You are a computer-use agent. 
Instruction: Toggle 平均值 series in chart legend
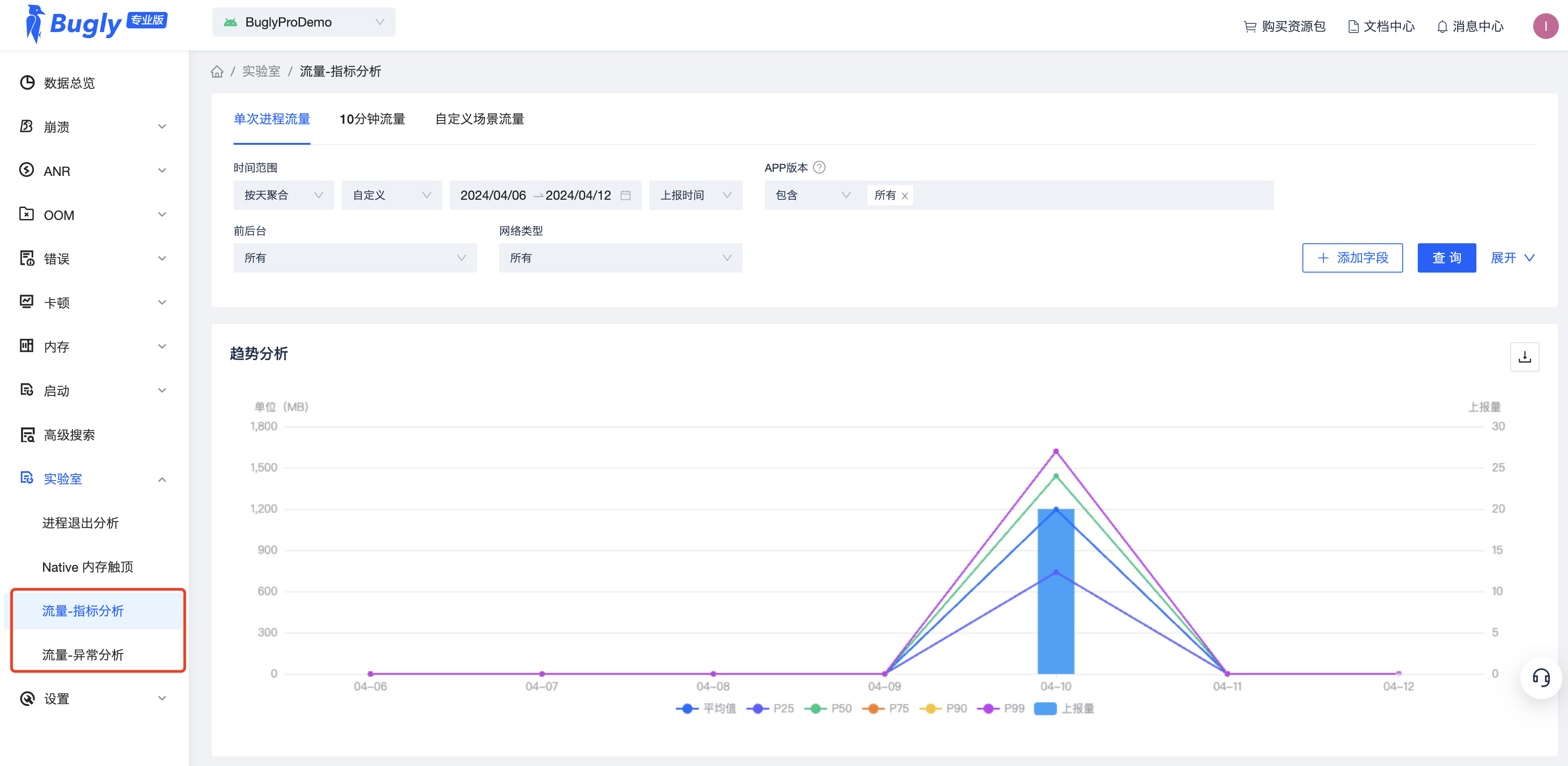point(706,708)
